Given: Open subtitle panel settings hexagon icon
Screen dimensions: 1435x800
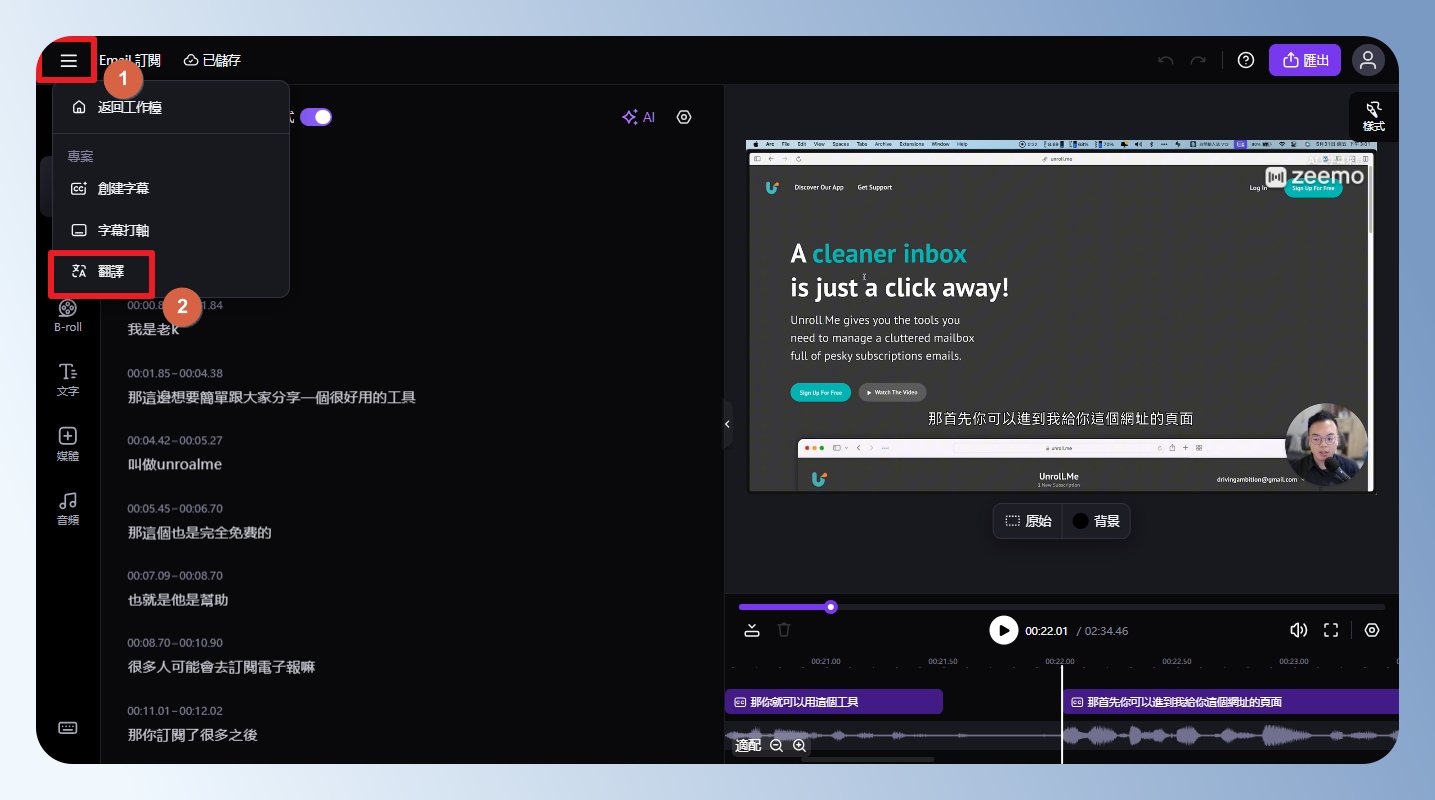Looking at the screenshot, I should (684, 117).
